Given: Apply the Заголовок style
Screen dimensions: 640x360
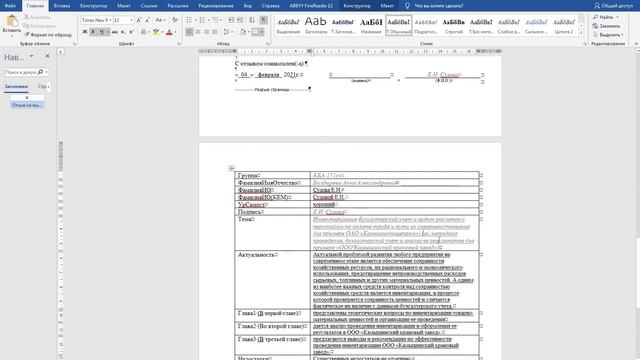Looking at the screenshot, I should click(x=316, y=25).
